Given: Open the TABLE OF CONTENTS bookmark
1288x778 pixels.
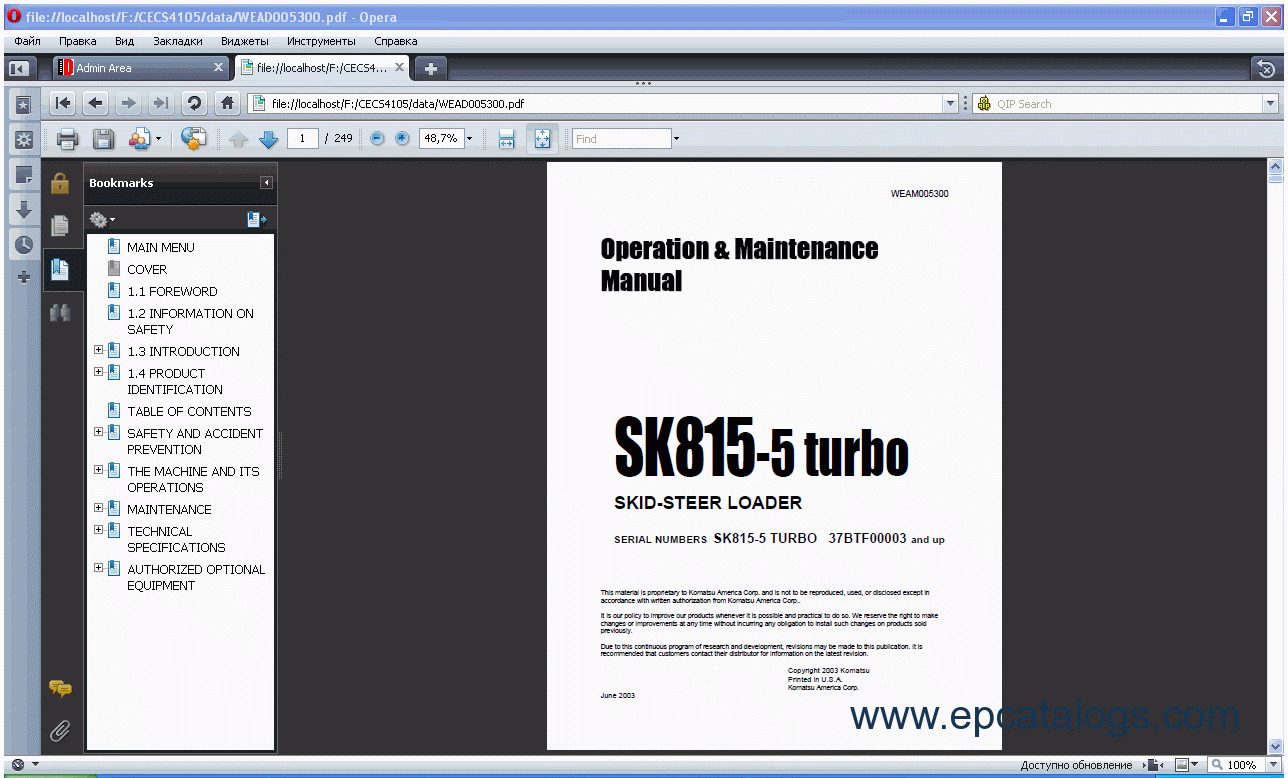Looking at the screenshot, I should [189, 411].
